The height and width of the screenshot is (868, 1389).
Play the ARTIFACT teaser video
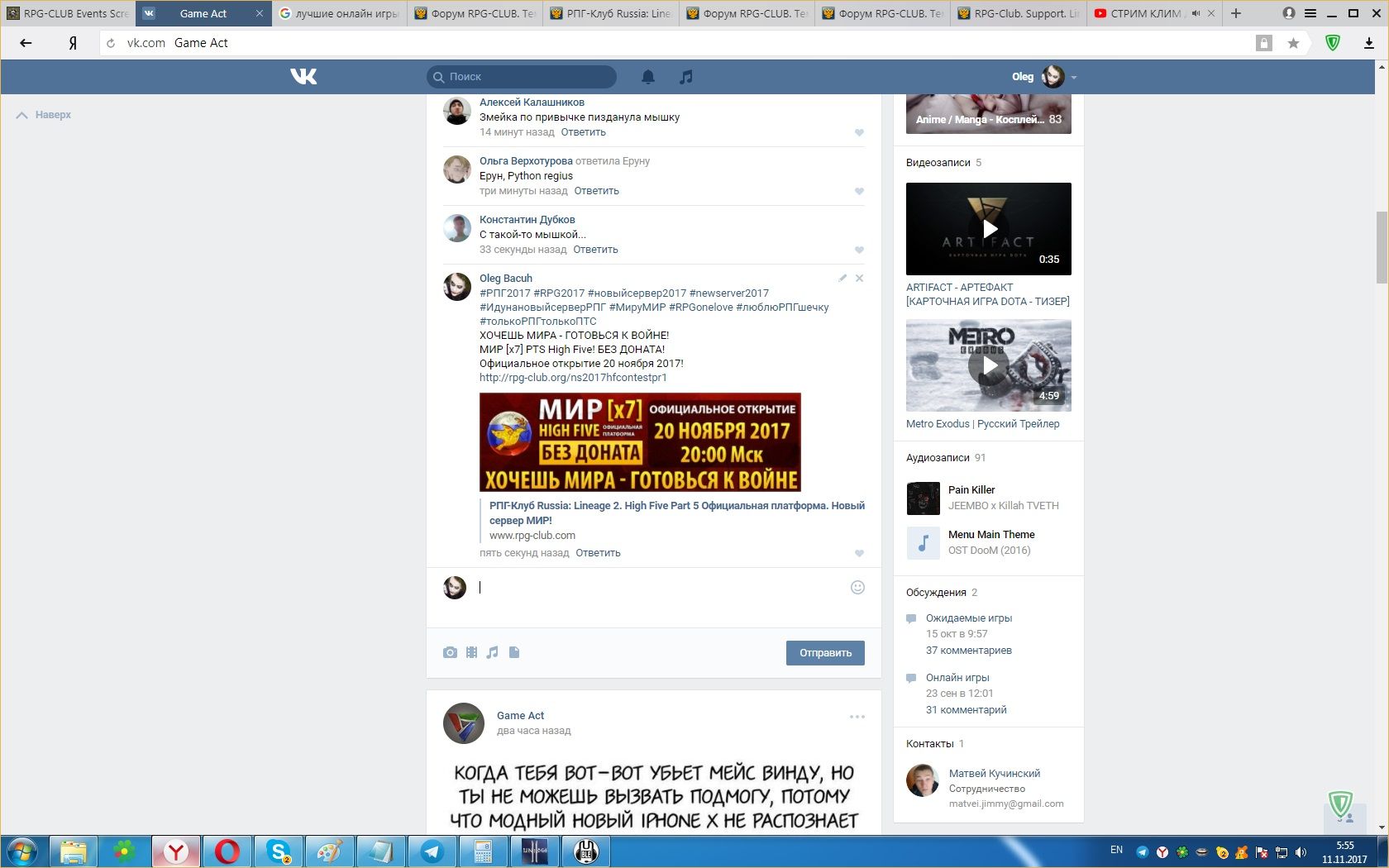[x=989, y=229]
